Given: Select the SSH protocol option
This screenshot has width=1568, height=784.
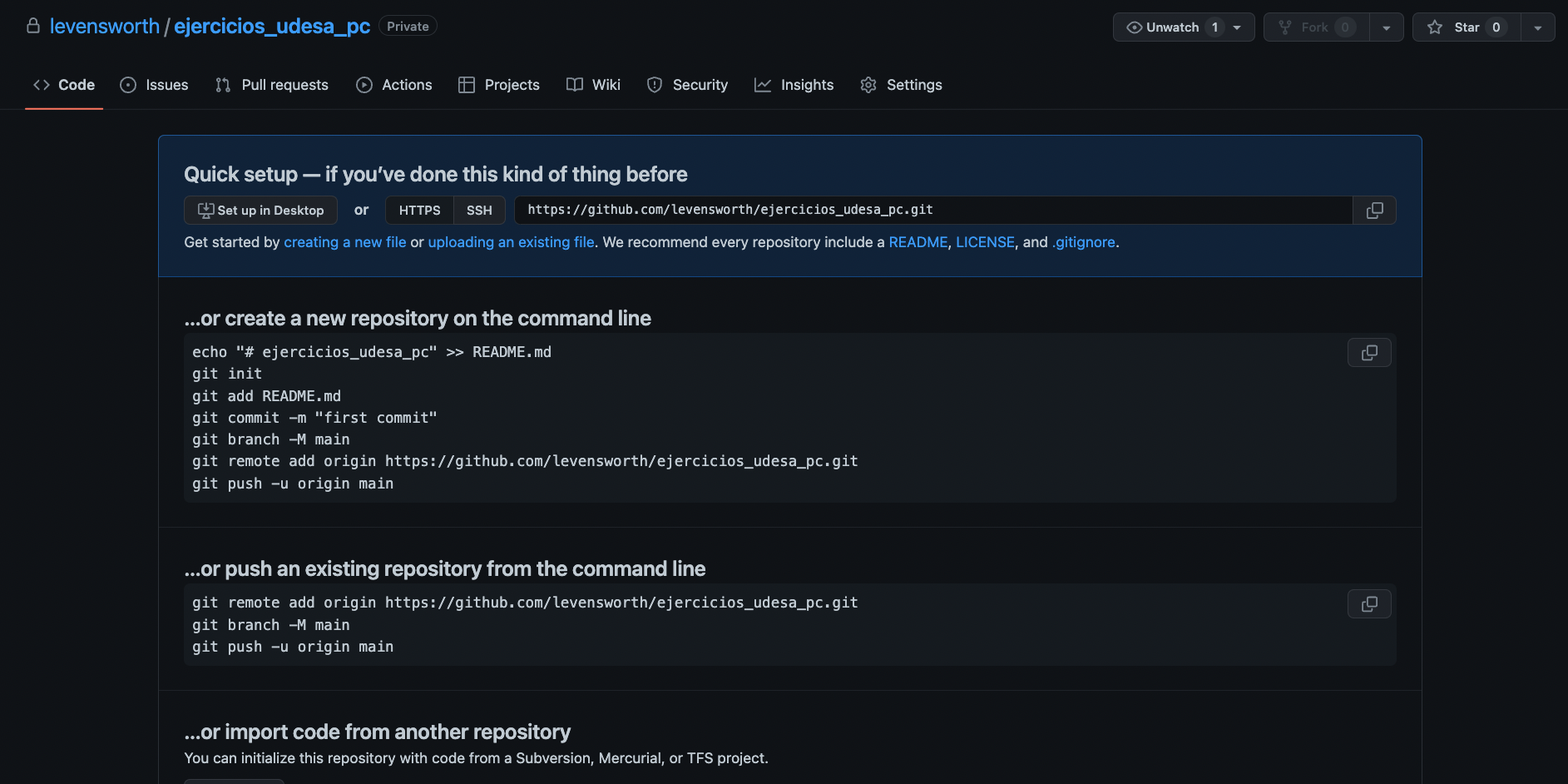Looking at the screenshot, I should pyautogui.click(x=479, y=211).
